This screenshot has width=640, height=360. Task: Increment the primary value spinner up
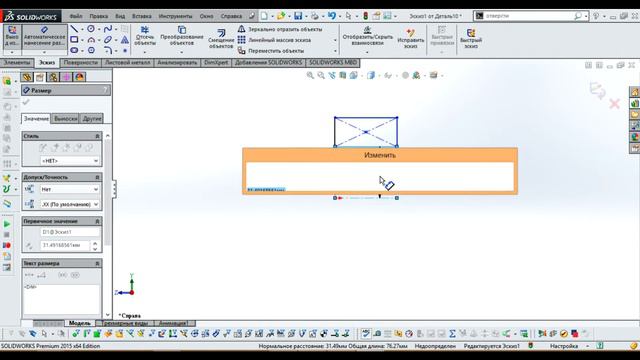click(x=95, y=243)
